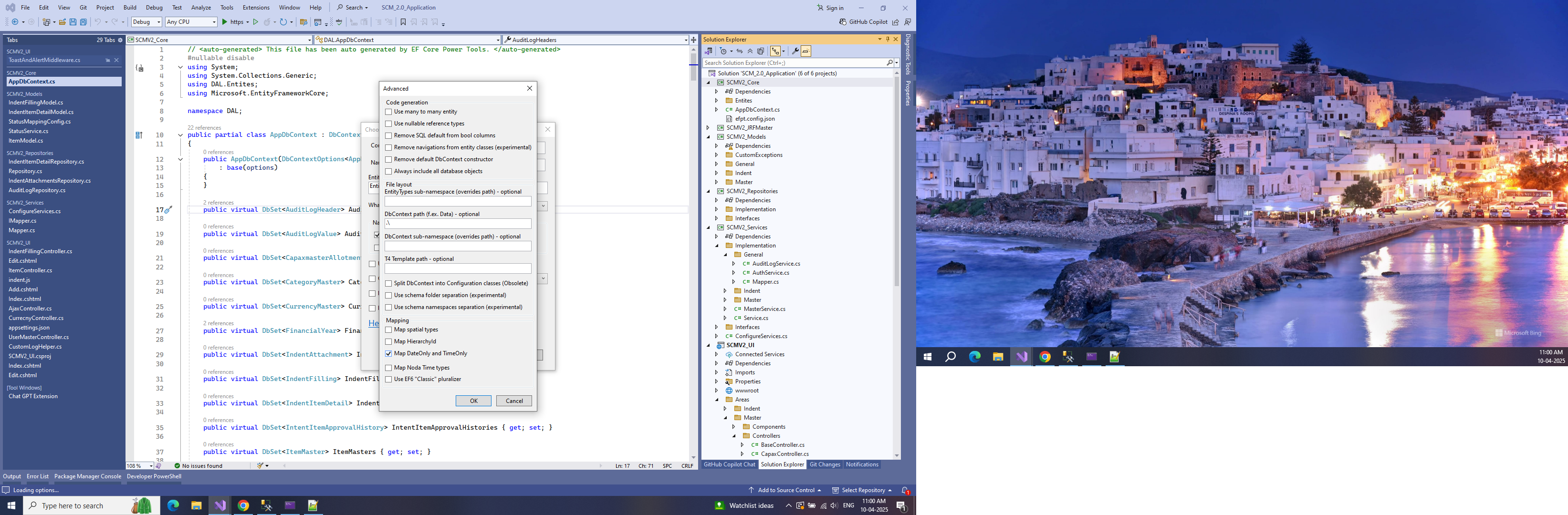Uncheck Map DateOnly and TimeOnly
The image size is (1568, 515).
[388, 354]
